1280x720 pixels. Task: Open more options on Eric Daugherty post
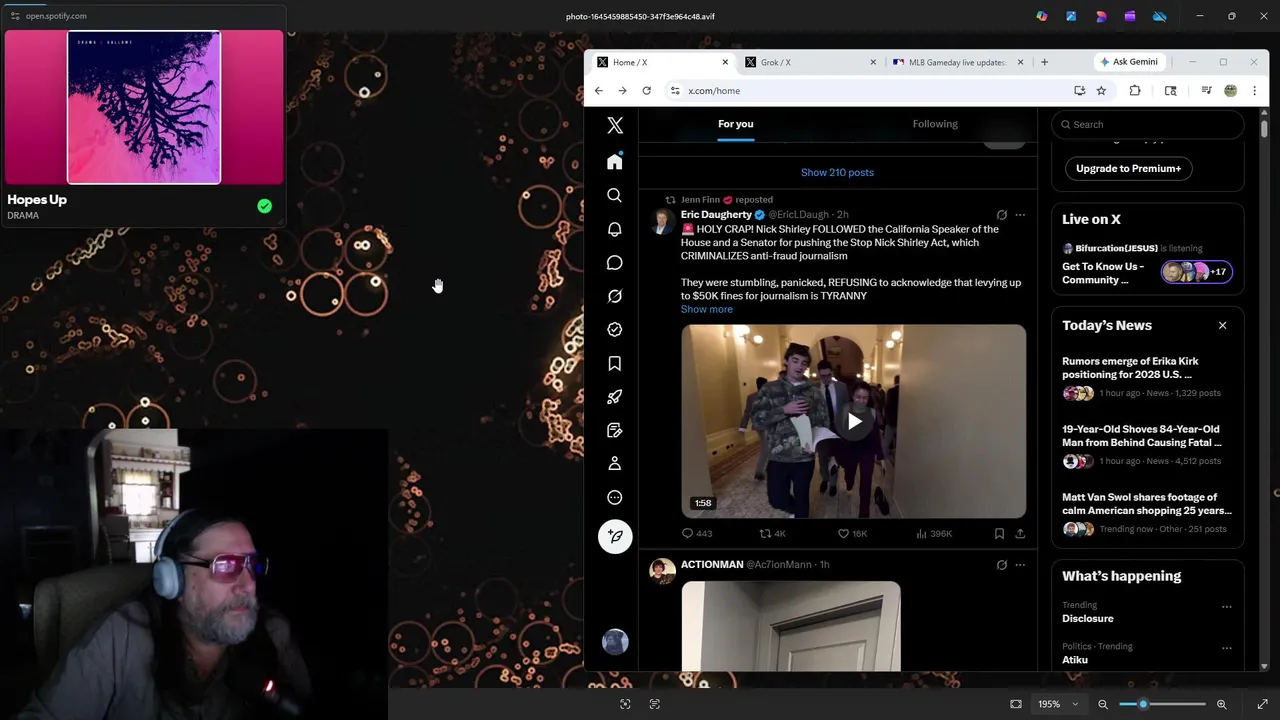[1020, 215]
